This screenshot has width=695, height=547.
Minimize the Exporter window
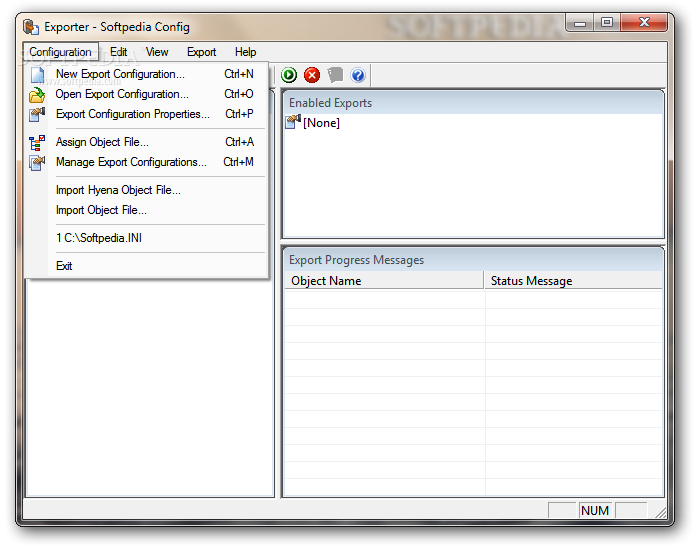click(580, 23)
